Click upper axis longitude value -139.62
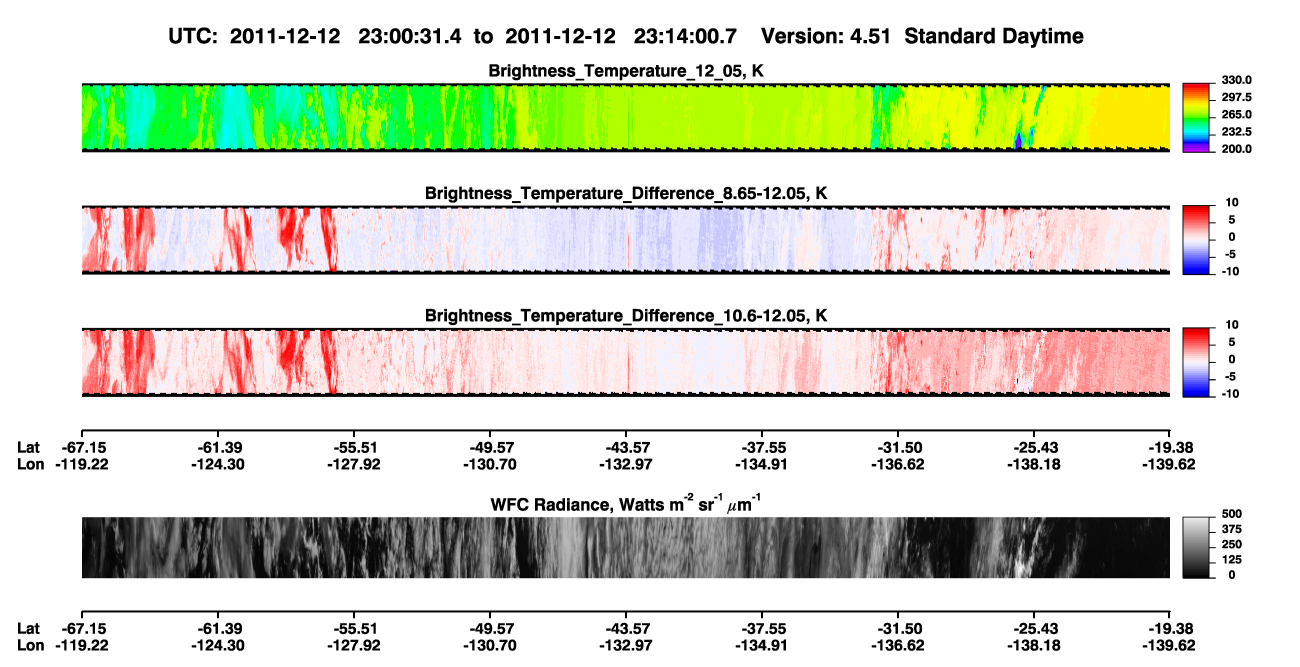The height and width of the screenshot is (667, 1300). pos(1169,464)
